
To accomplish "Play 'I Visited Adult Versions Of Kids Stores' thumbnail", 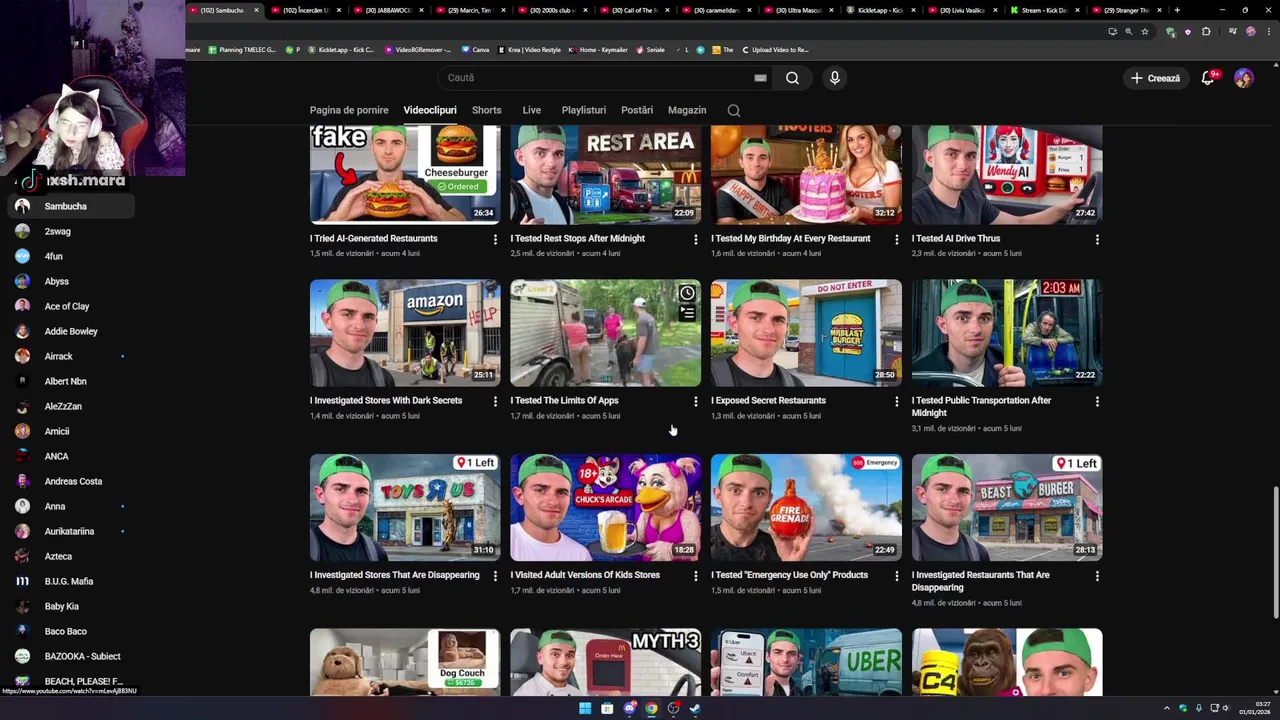I will click(x=606, y=508).
